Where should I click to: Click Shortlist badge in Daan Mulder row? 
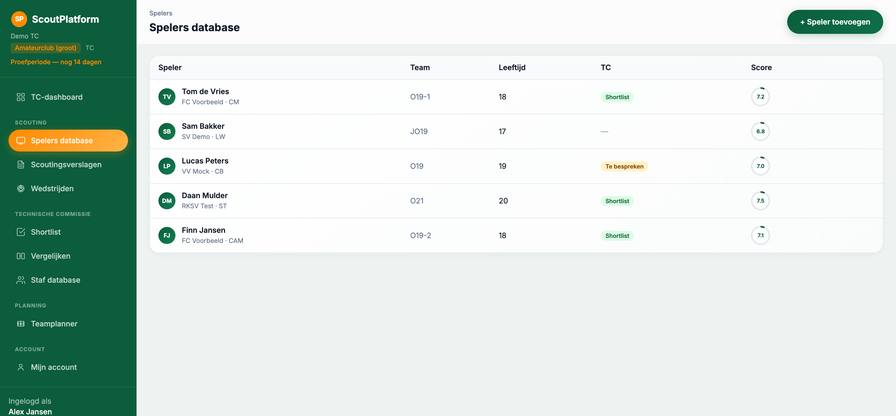[617, 201]
